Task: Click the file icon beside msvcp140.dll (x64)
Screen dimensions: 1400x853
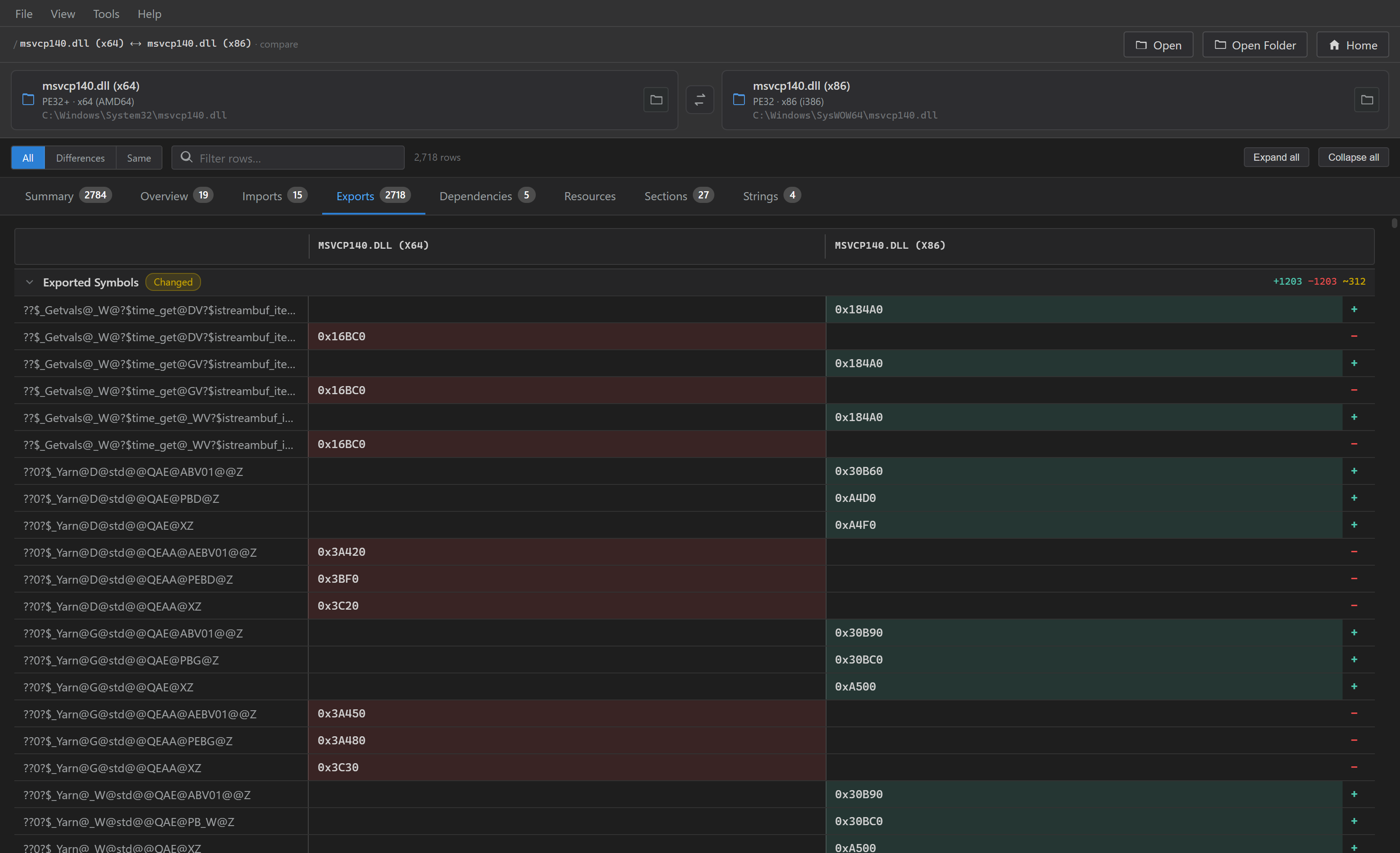Action: point(28,100)
